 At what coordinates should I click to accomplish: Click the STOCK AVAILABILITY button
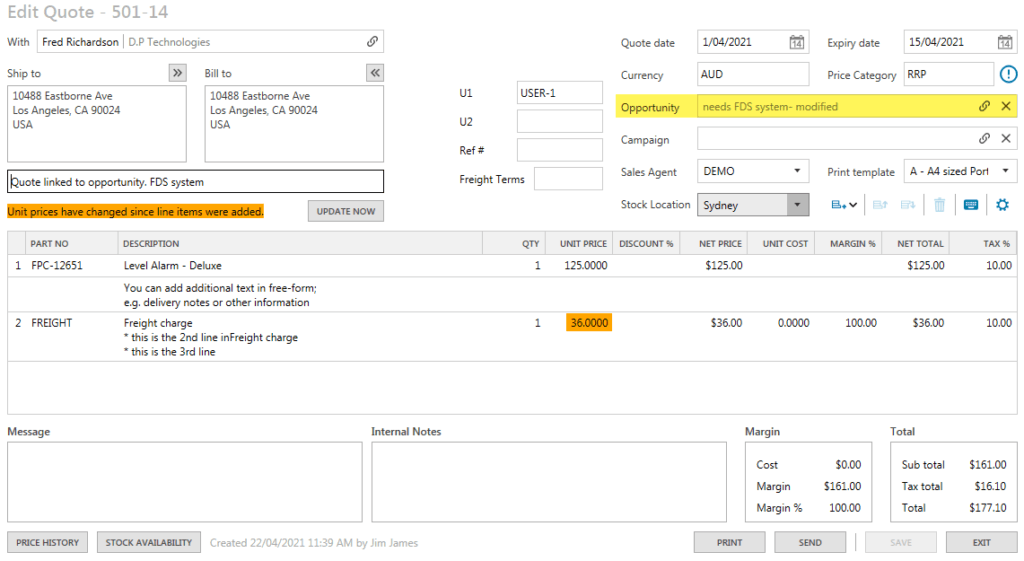click(x=149, y=542)
